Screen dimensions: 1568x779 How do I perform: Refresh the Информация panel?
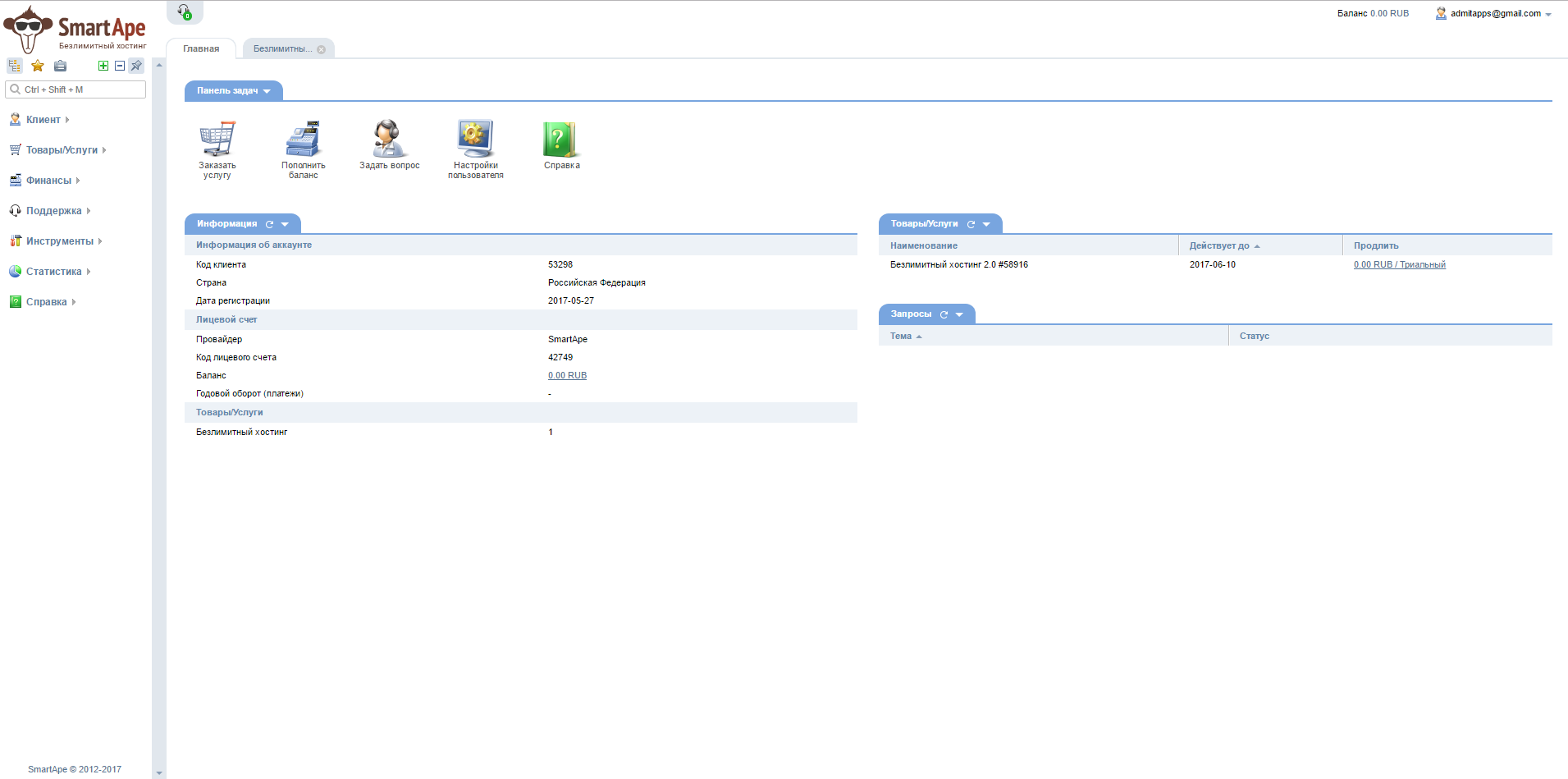(269, 224)
